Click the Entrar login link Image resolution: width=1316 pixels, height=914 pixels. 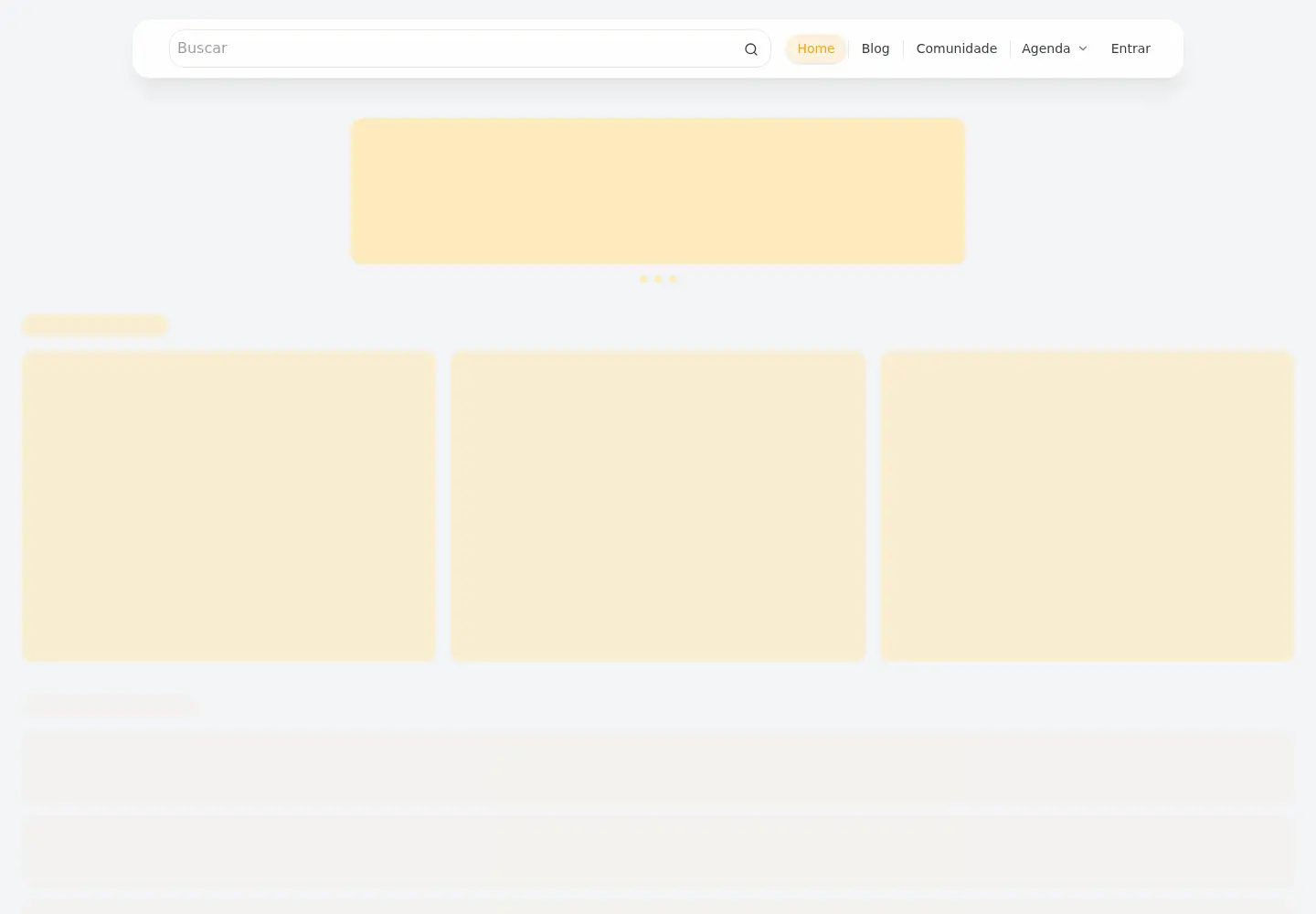1130,48
